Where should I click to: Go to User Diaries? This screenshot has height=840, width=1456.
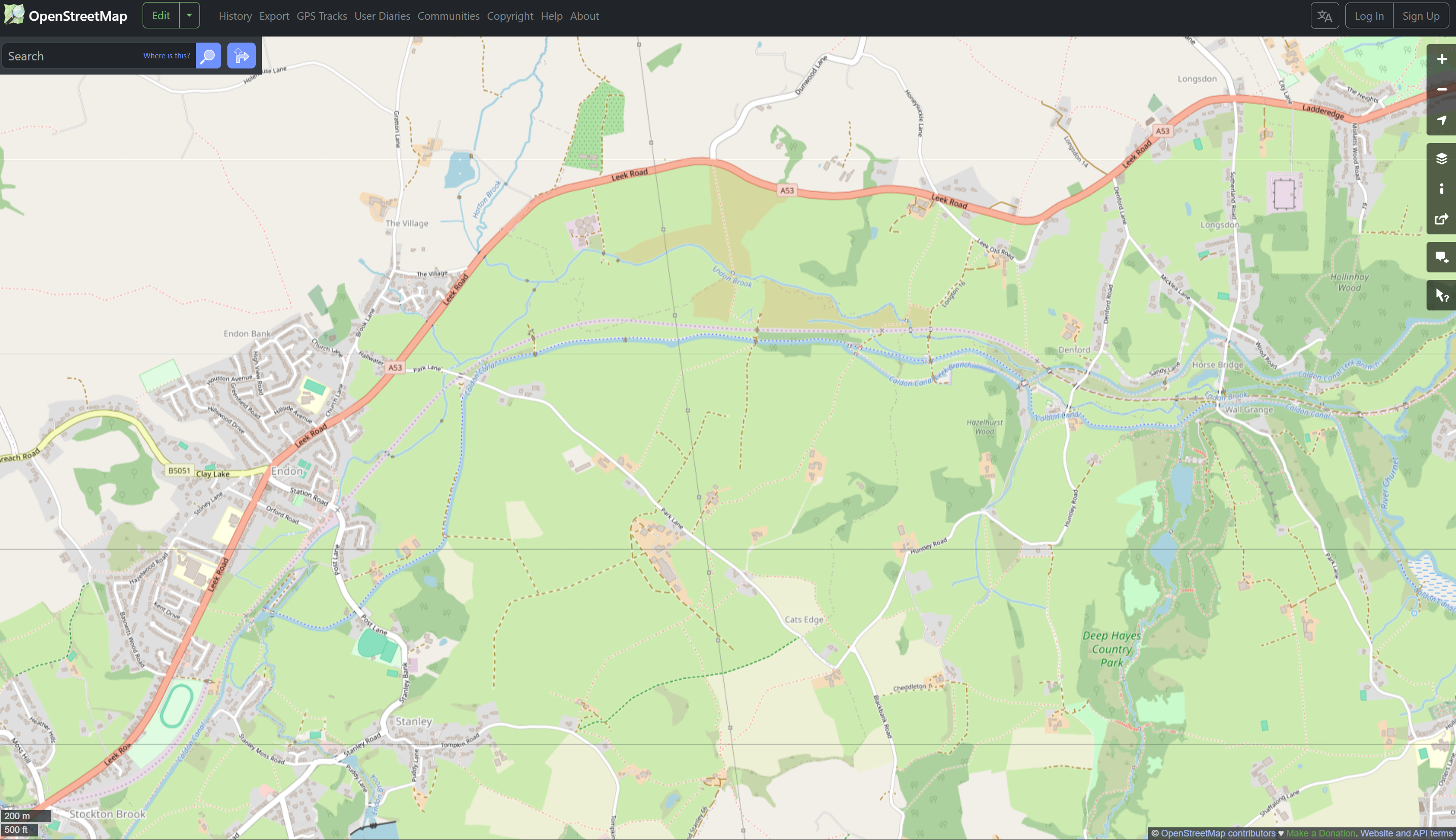tap(382, 16)
